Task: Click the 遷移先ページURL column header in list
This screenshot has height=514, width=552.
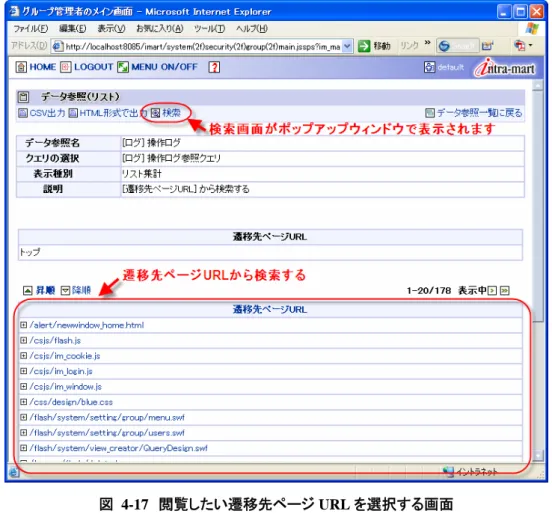Action: [x=270, y=309]
